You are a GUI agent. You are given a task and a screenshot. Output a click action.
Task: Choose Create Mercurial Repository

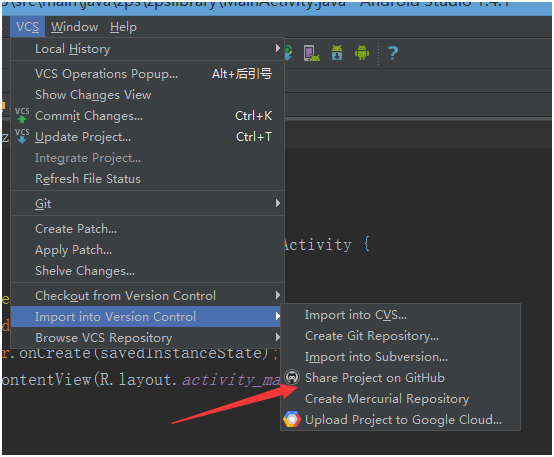pos(401,399)
